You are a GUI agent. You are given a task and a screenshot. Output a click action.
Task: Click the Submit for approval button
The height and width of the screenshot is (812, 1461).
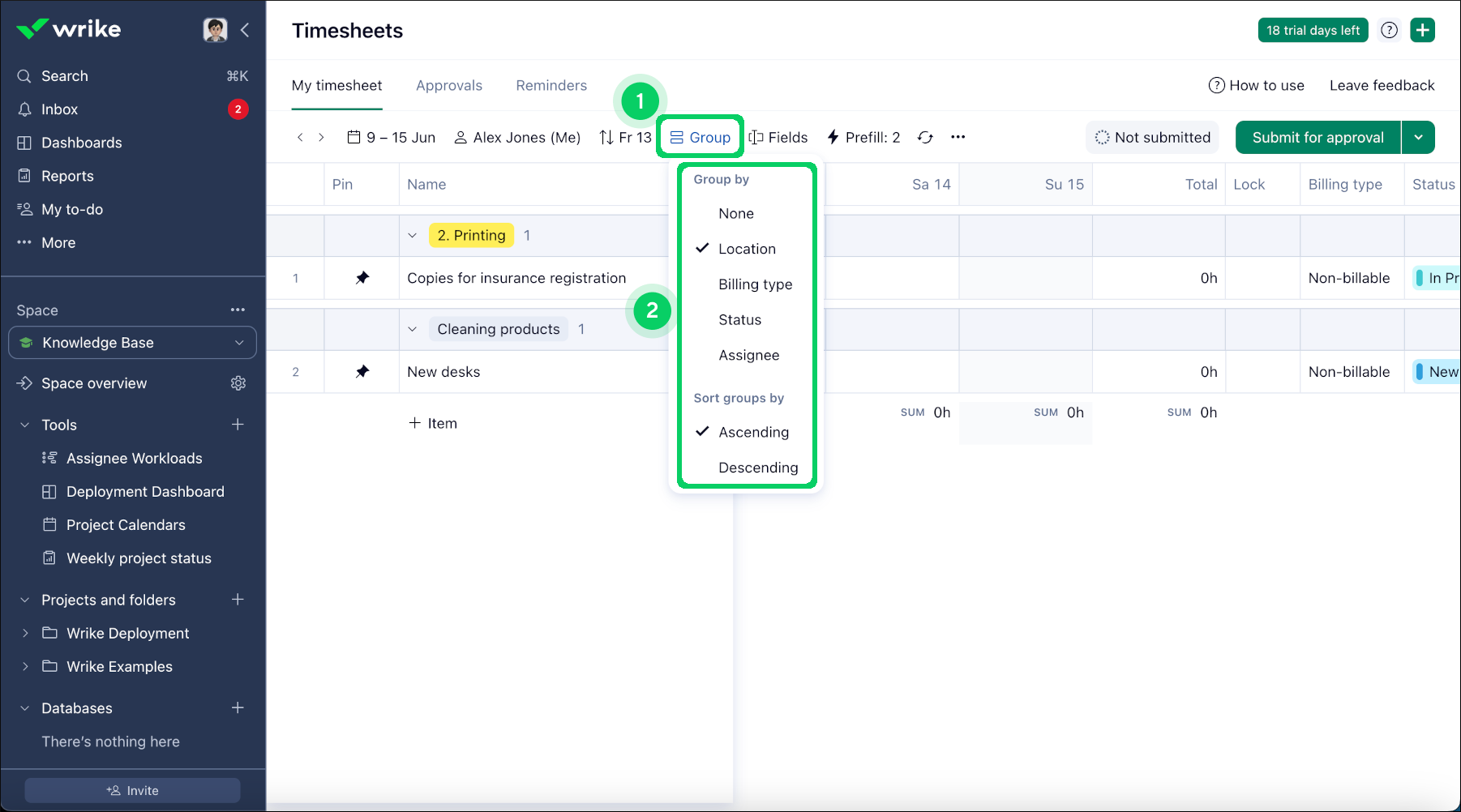tap(1317, 137)
